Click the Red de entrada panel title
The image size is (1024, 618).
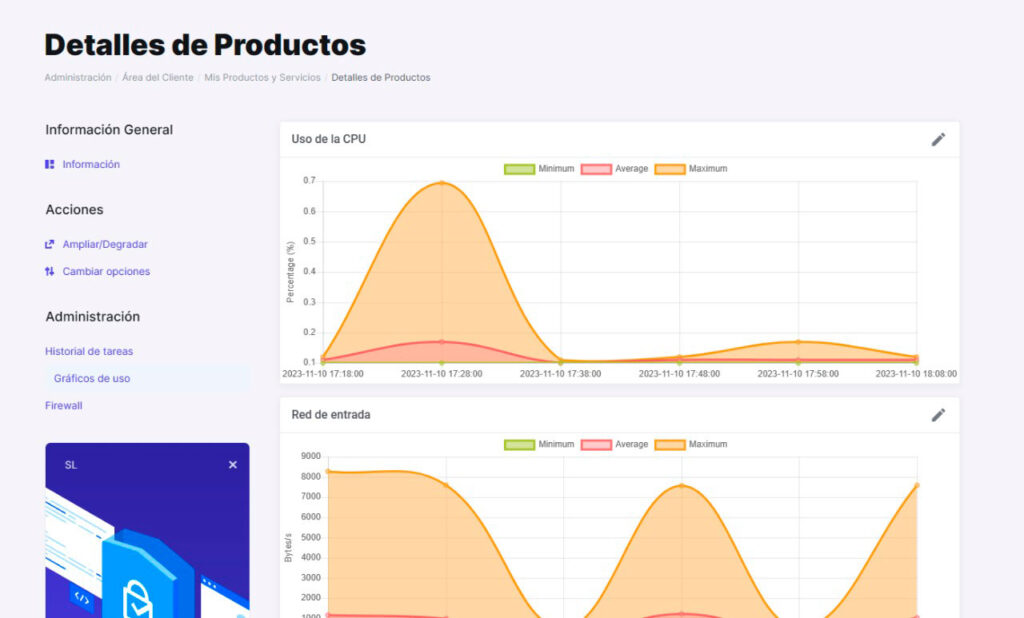[x=330, y=415]
